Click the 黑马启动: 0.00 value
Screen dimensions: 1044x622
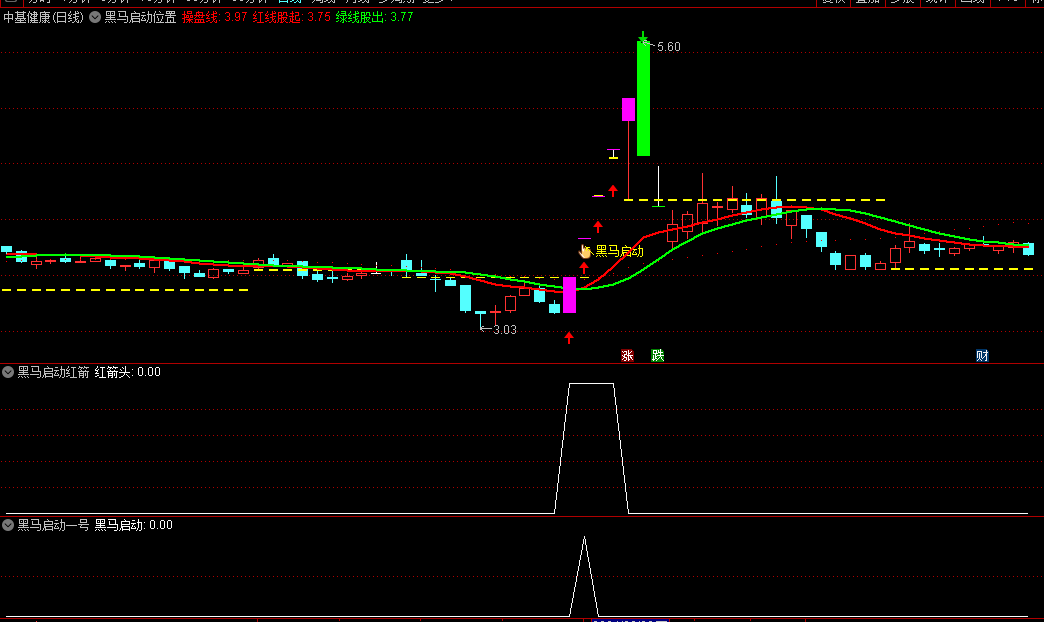[x=134, y=525]
